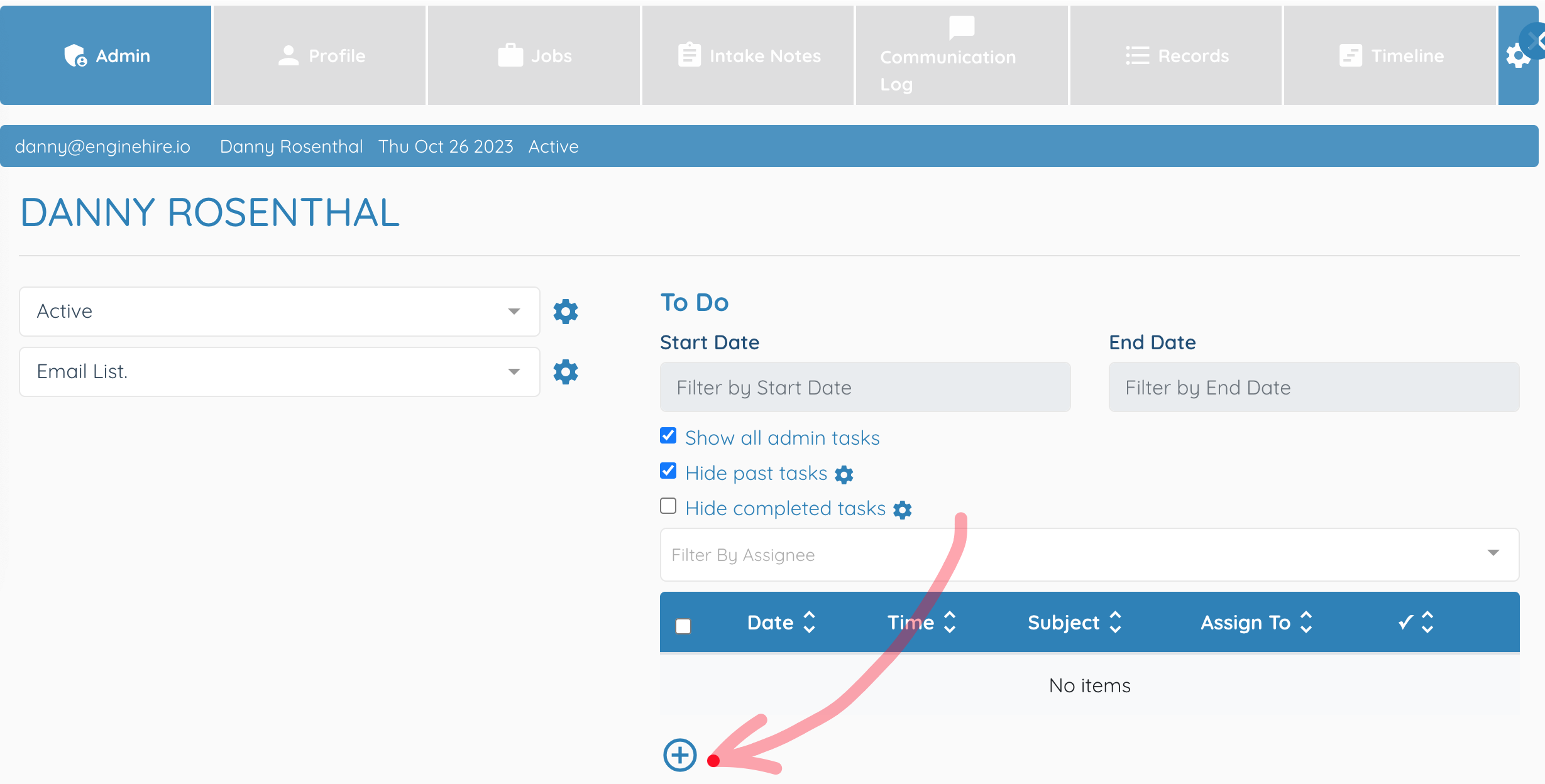Click the Thu Oct 26 2023 date text

click(446, 146)
